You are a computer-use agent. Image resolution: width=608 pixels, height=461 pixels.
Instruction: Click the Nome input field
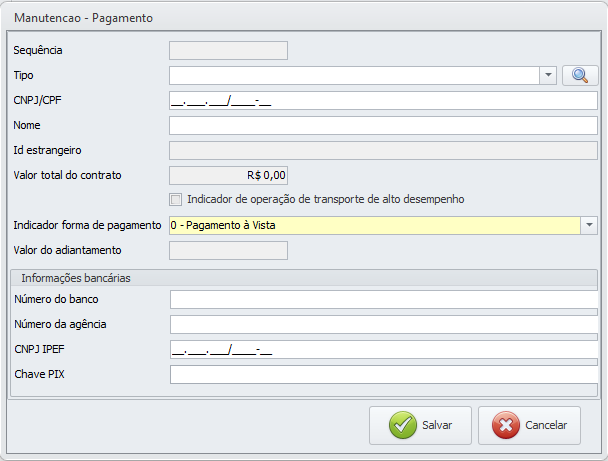[x=383, y=125]
